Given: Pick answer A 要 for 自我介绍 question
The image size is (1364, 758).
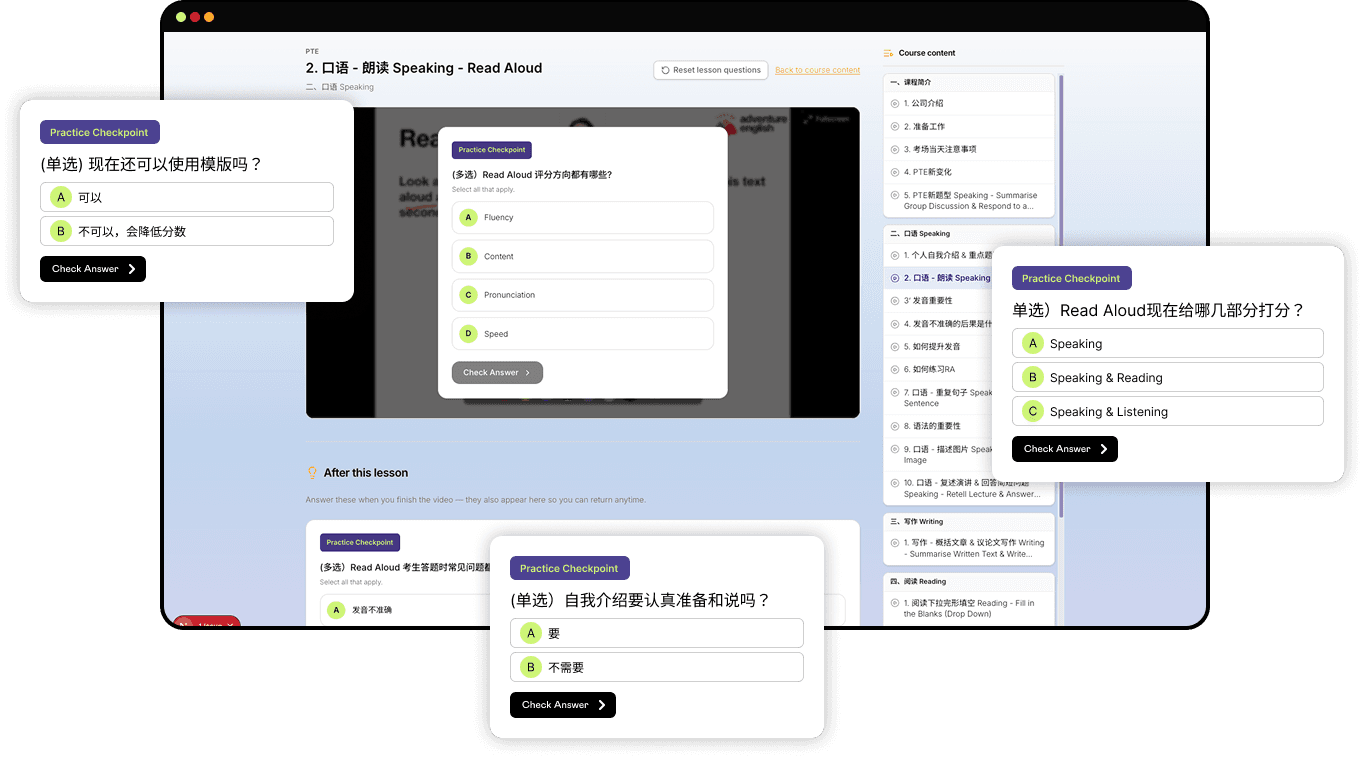Looking at the screenshot, I should [657, 633].
